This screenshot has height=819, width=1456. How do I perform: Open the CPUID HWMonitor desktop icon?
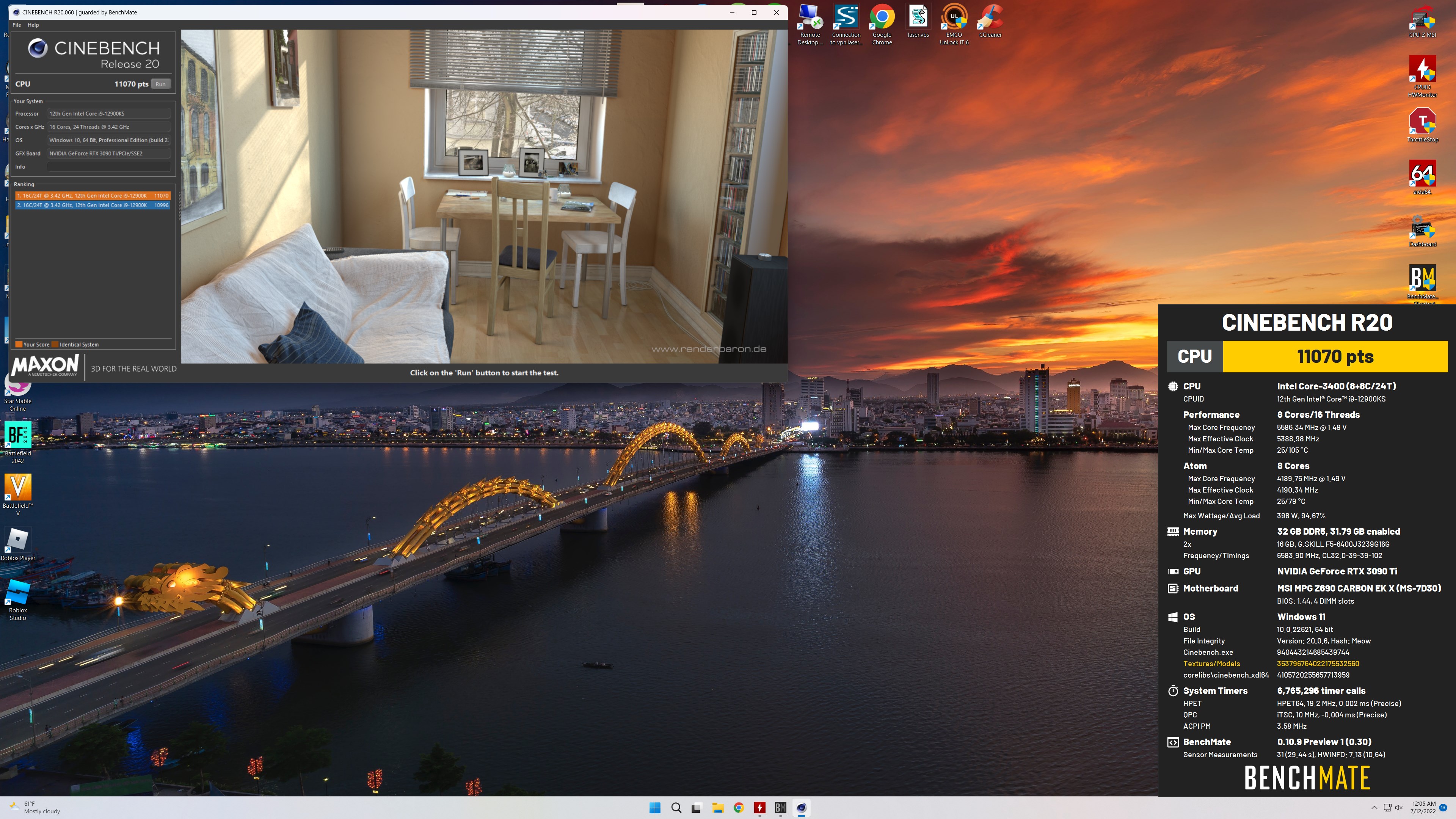(1422, 76)
